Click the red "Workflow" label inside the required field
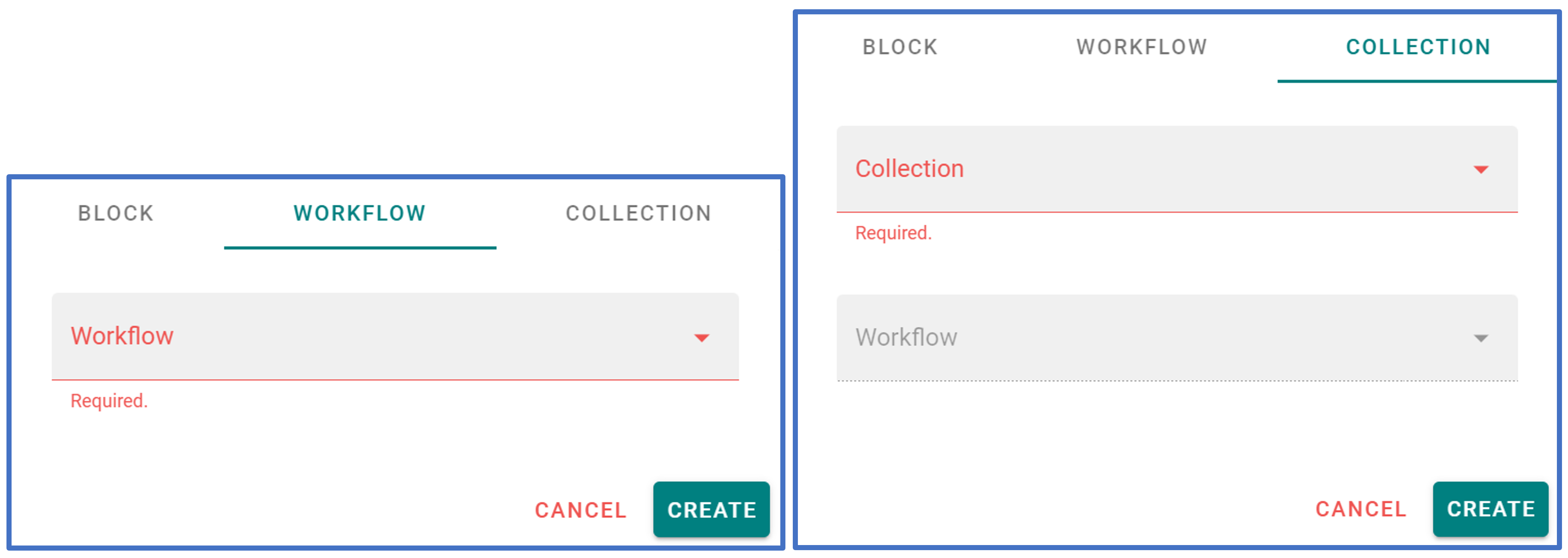The height and width of the screenshot is (558, 1568). click(122, 336)
